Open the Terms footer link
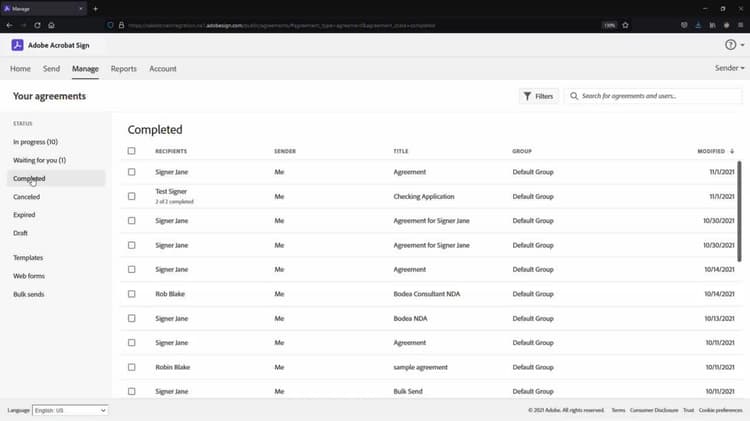The height and width of the screenshot is (421, 750). click(x=618, y=410)
